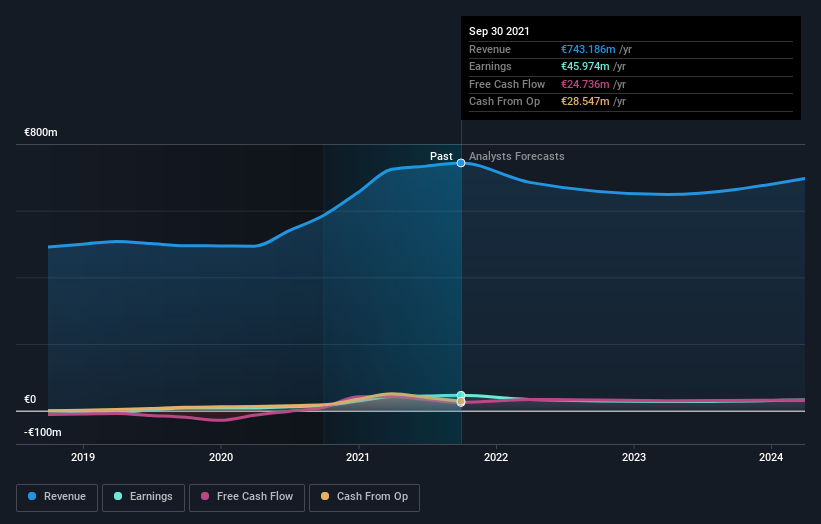Click the 2021 x-axis label
Screen dimensions: 821x524
point(358,458)
